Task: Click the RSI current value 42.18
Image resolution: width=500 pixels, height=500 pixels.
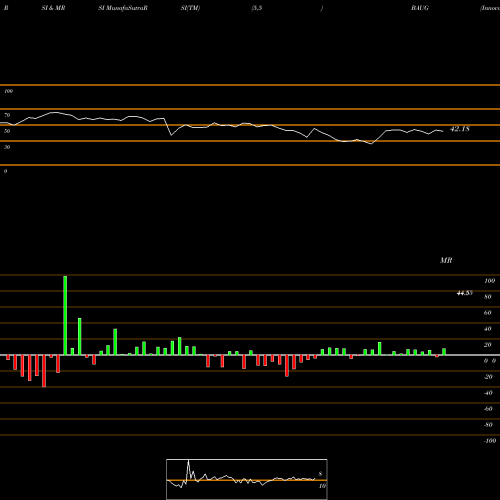Action: point(460,129)
